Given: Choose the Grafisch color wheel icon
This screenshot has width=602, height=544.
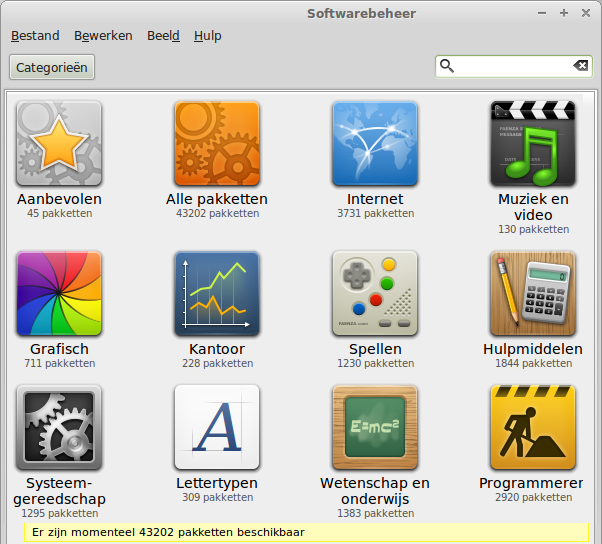Looking at the screenshot, I should click(59, 293).
